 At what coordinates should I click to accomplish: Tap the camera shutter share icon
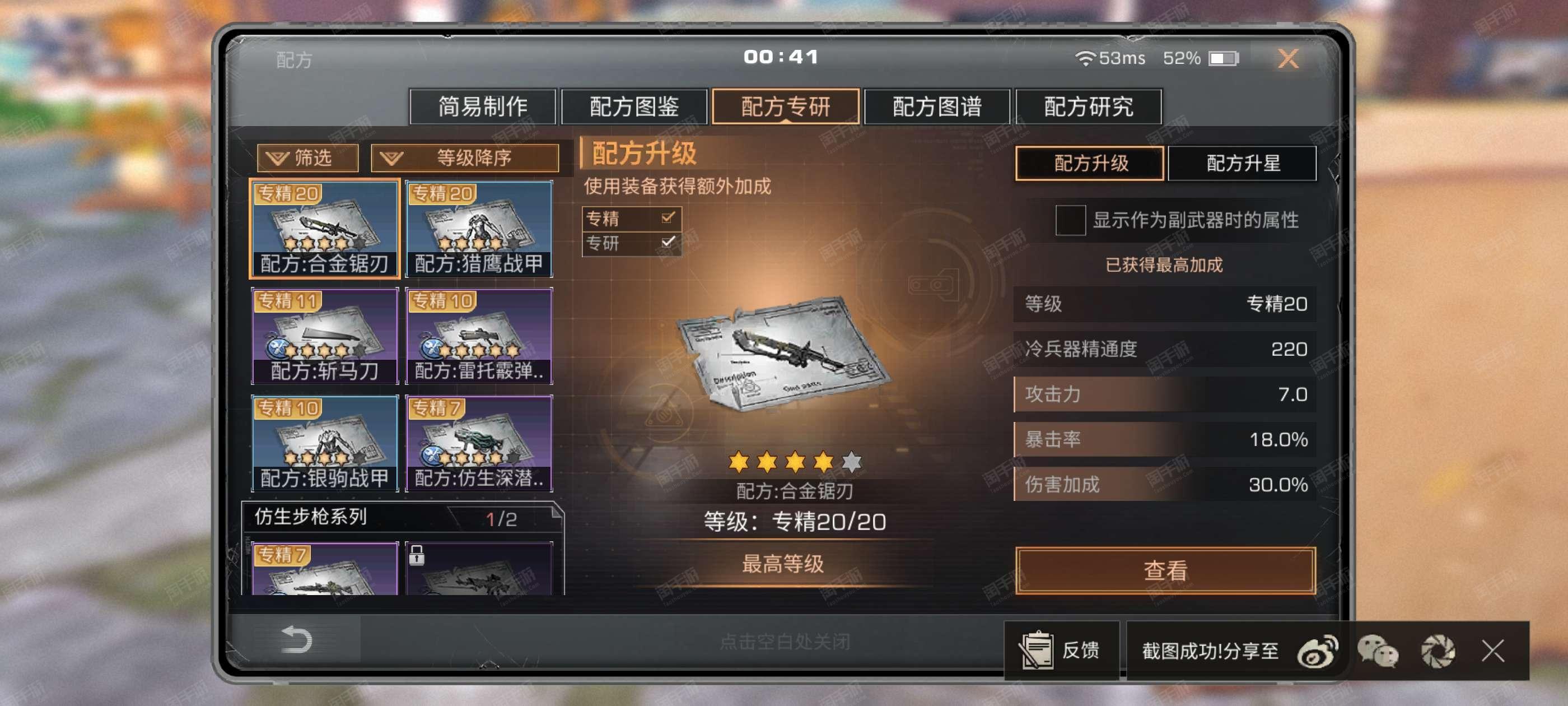pos(1438,651)
